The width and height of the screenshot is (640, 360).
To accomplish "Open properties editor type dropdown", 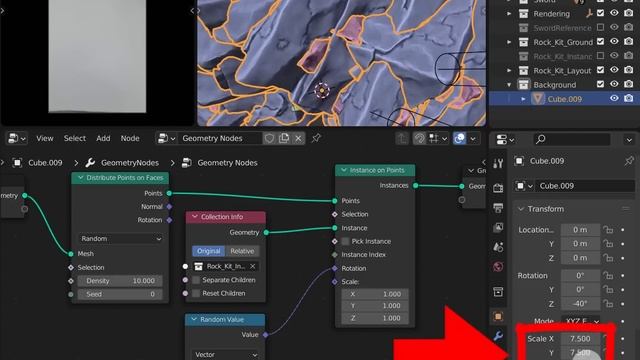I will pos(505,140).
